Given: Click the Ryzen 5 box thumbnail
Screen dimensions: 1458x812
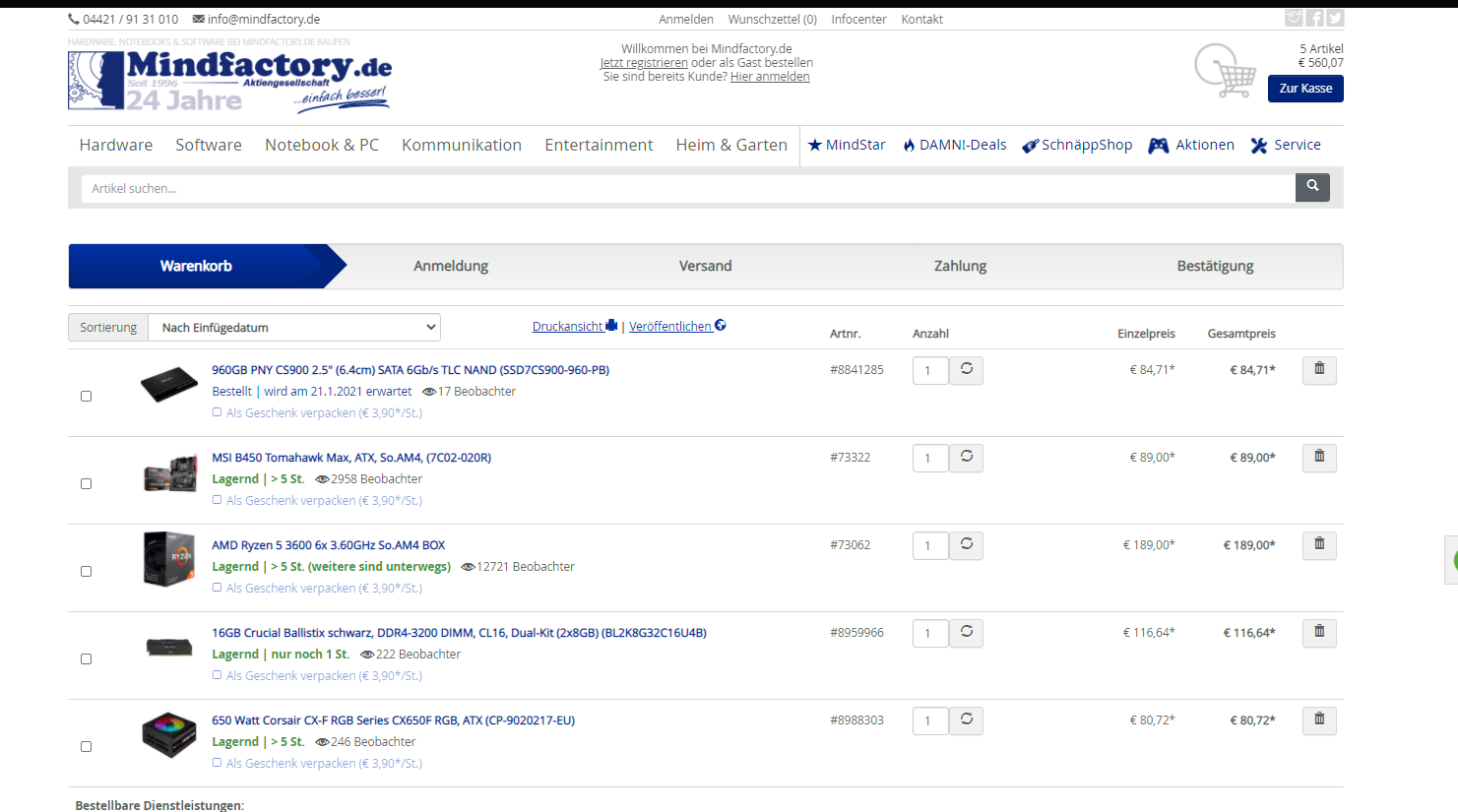Looking at the screenshot, I should [168, 558].
